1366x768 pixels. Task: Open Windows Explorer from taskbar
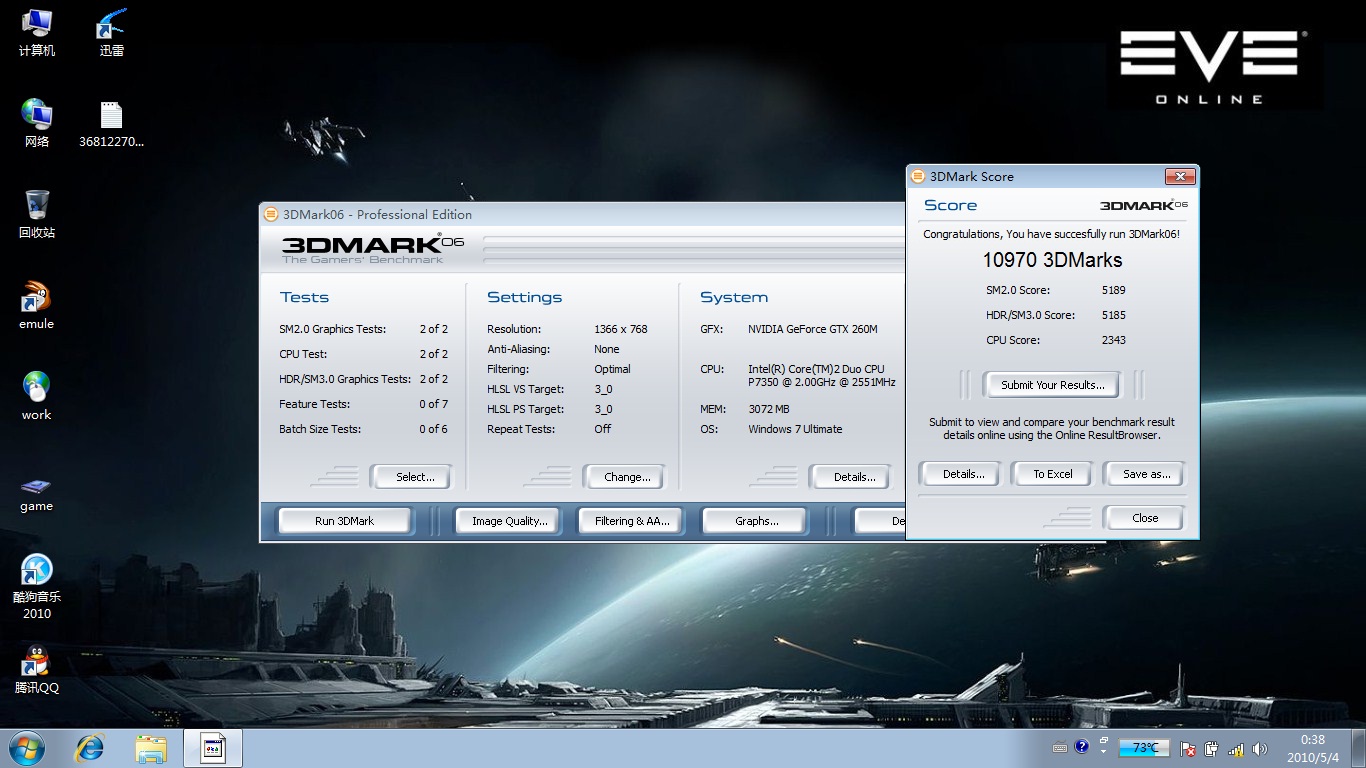pyautogui.click(x=151, y=747)
